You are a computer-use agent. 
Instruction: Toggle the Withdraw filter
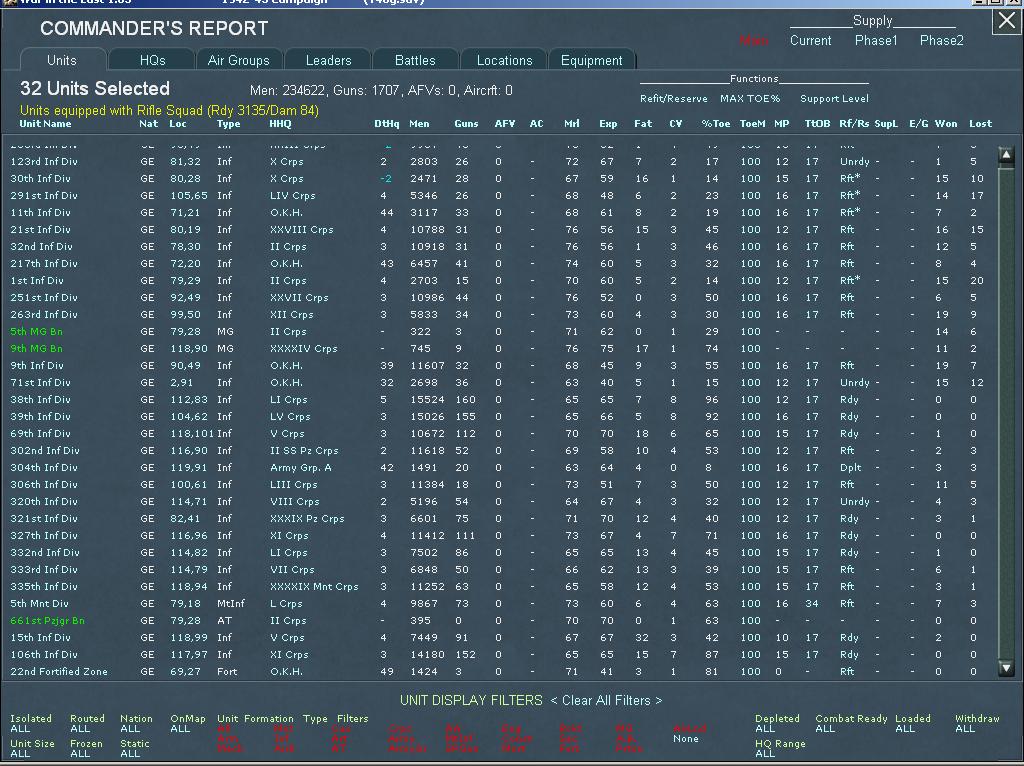pos(977,724)
